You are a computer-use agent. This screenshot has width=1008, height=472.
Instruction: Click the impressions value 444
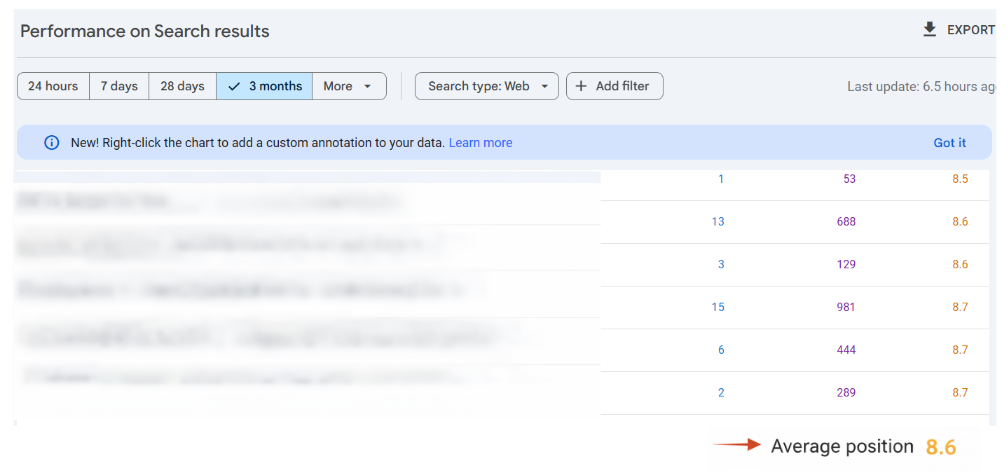pos(847,350)
